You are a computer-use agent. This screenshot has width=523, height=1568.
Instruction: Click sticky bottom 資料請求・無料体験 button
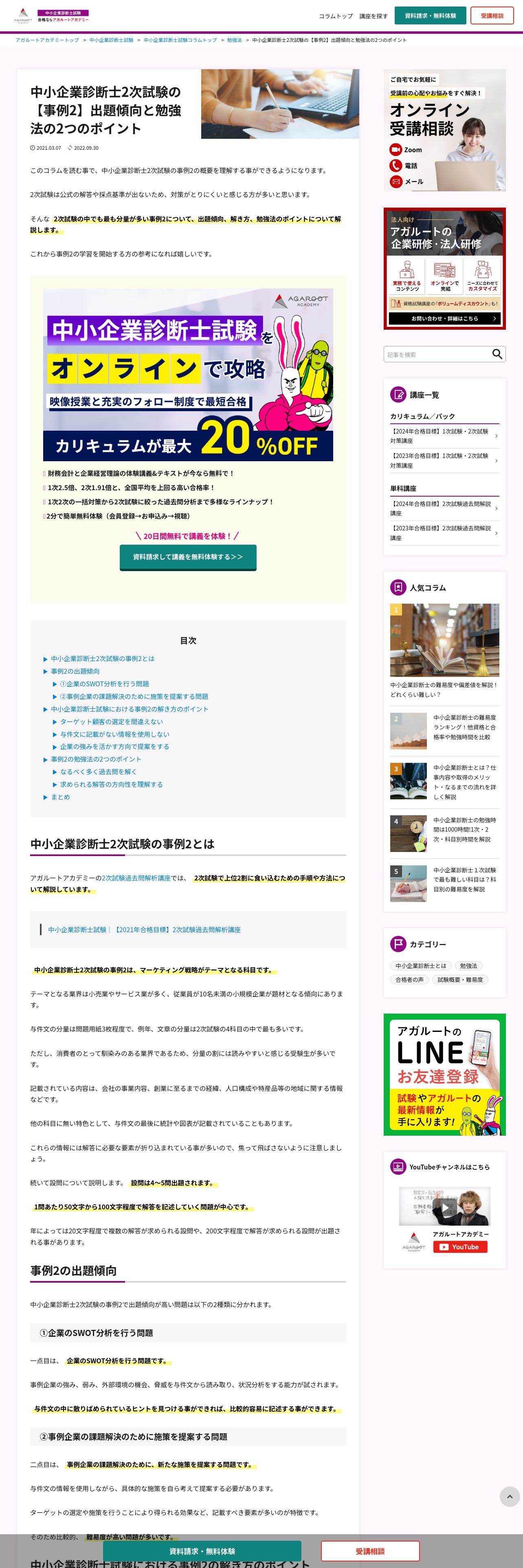(x=202, y=1551)
